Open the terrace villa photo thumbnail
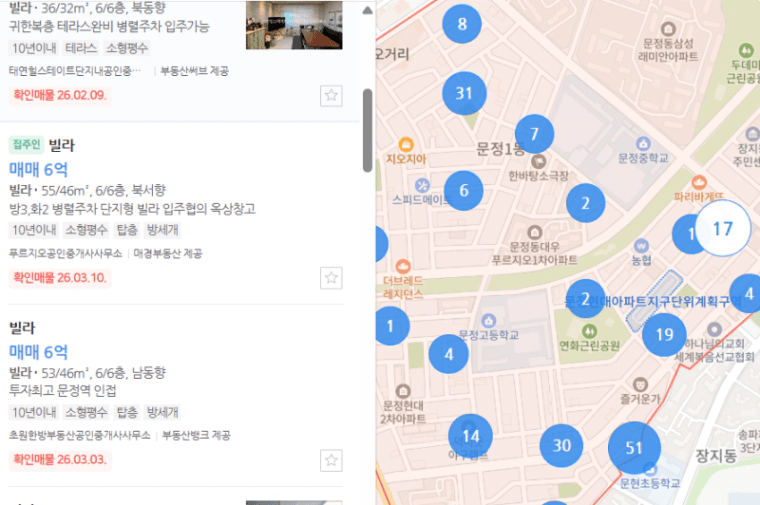760x505 pixels. click(294, 25)
